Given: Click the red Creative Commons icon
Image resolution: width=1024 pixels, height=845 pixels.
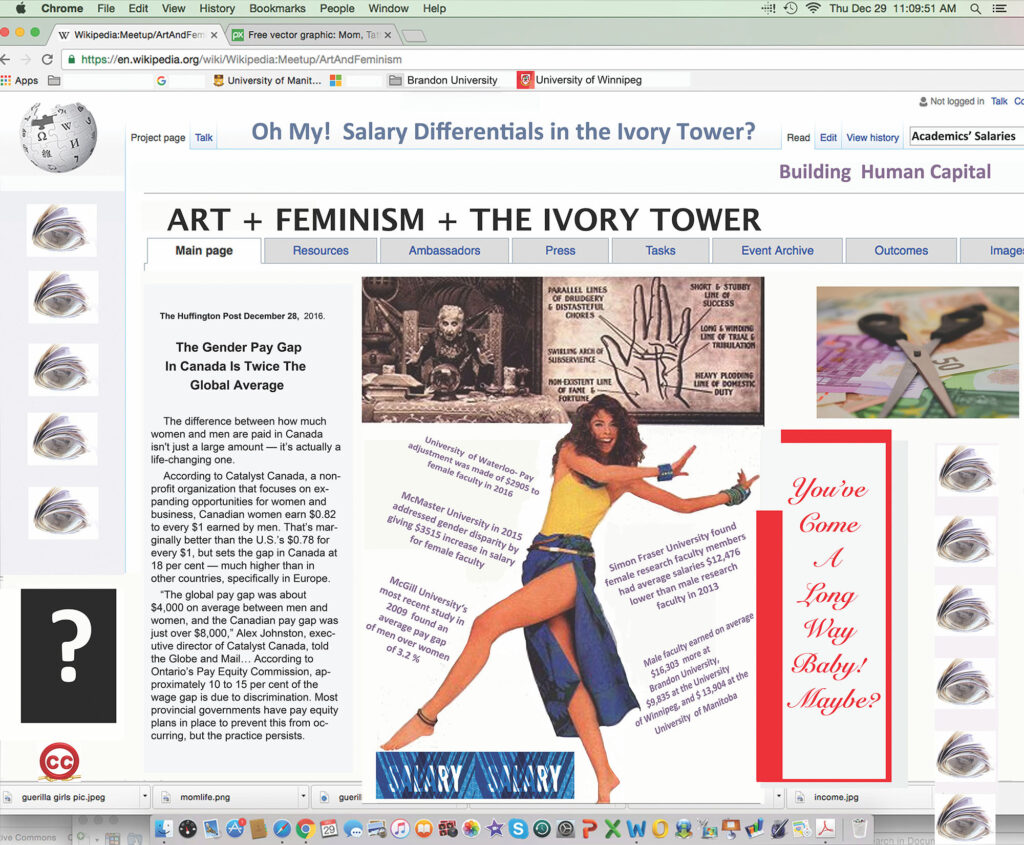Looking at the screenshot, I should (59, 761).
